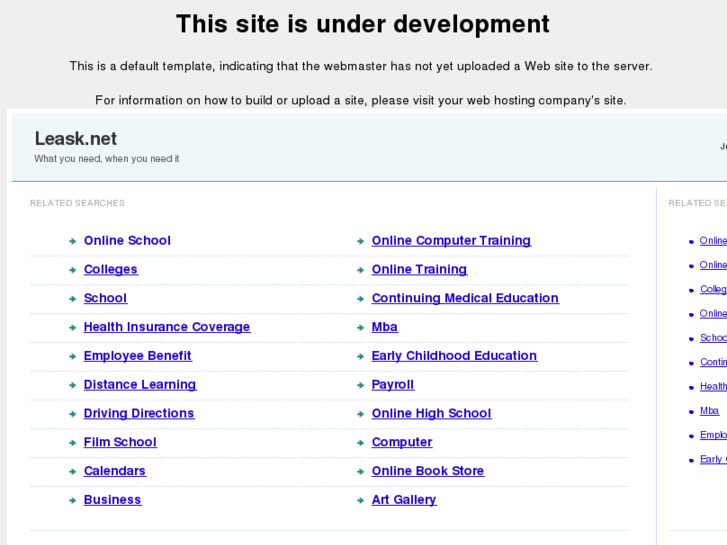Select the Film School link

(x=120, y=442)
